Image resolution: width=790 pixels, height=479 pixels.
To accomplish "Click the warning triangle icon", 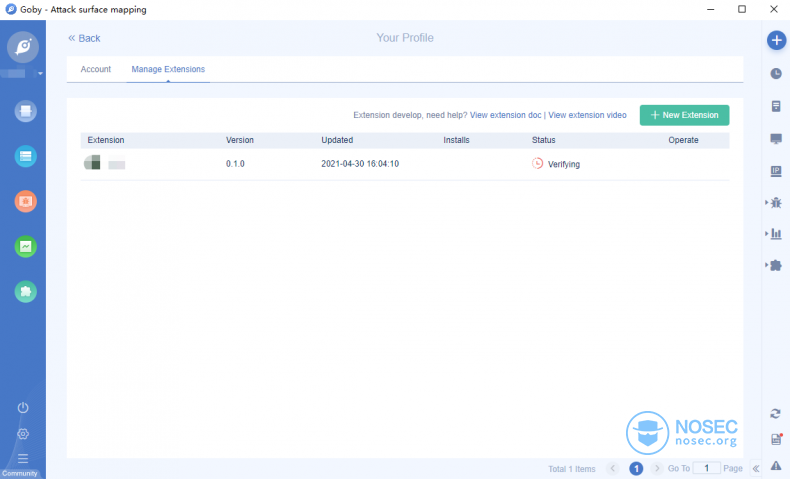I will [776, 465].
